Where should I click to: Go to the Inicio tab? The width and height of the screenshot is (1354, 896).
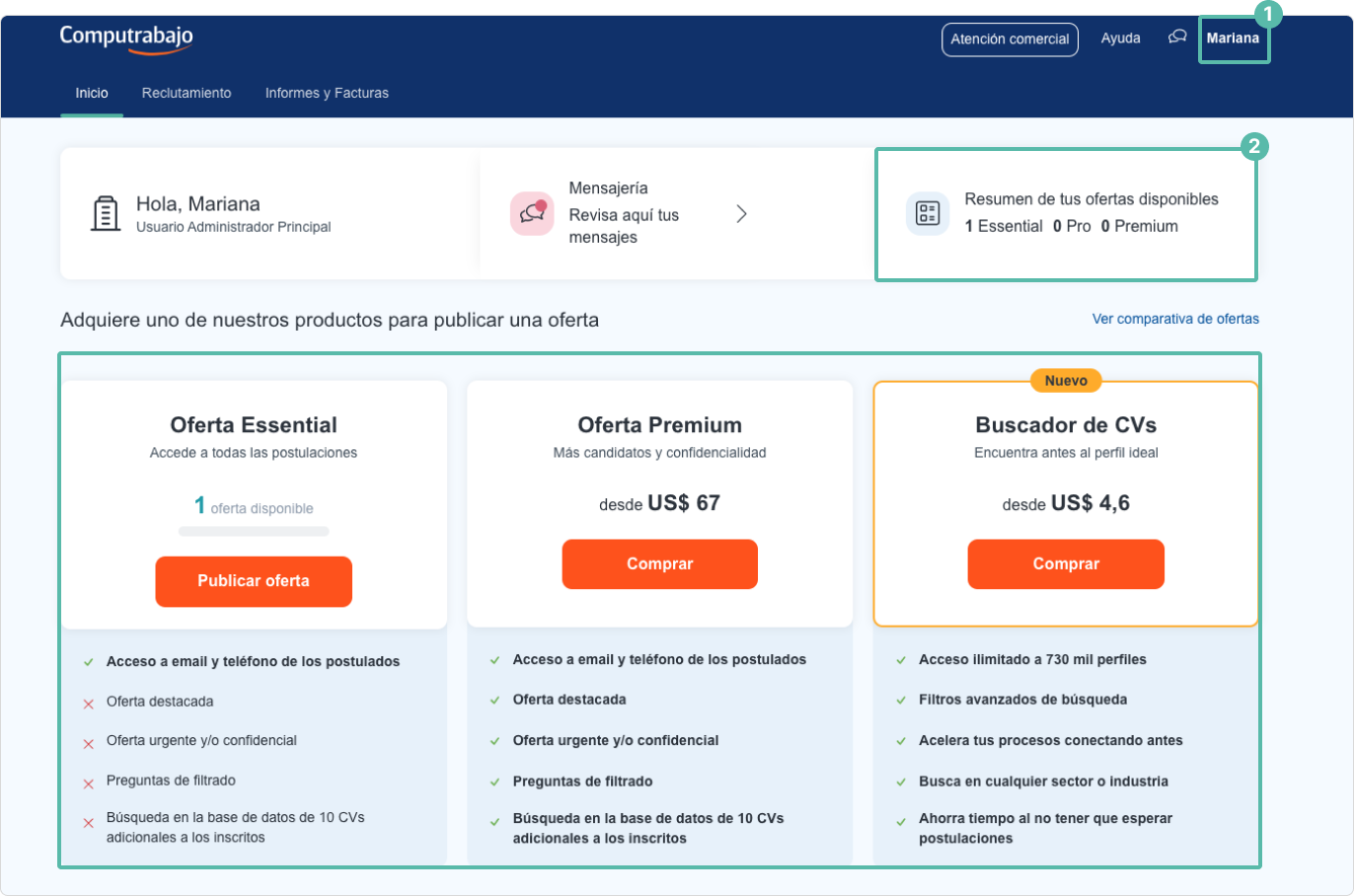[92, 93]
